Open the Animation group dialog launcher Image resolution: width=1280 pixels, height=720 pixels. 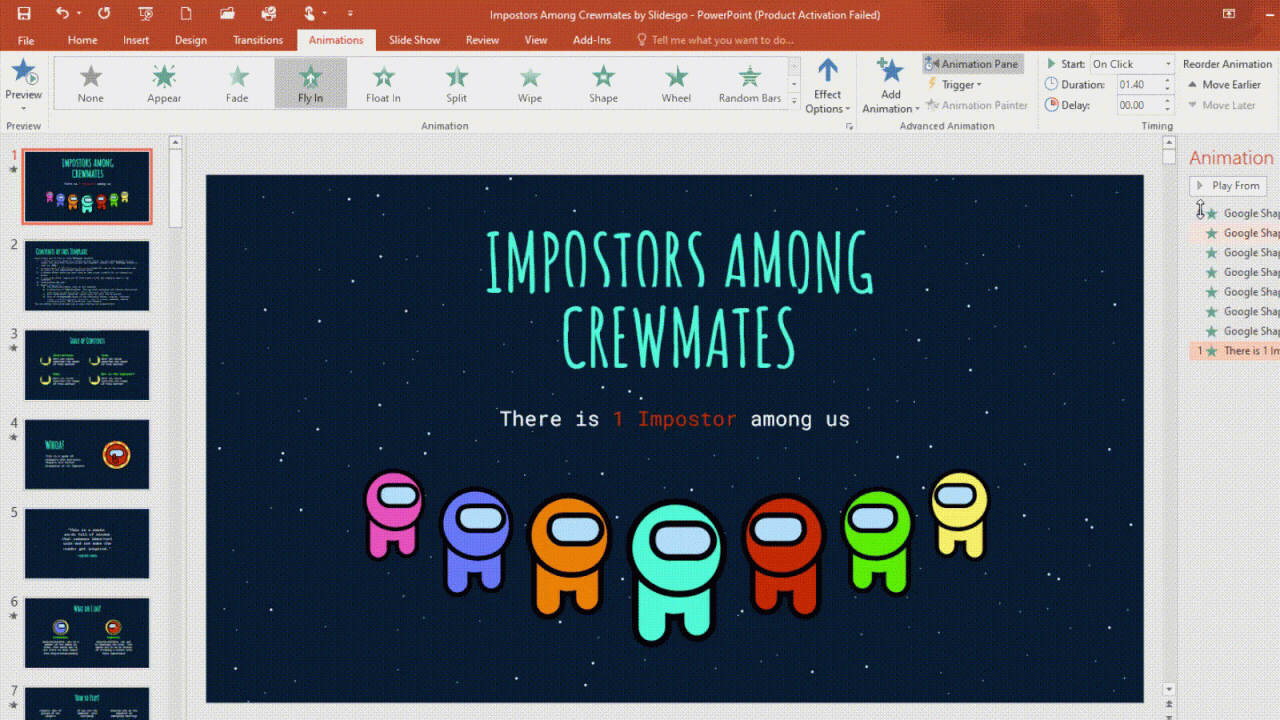pyautogui.click(x=850, y=127)
